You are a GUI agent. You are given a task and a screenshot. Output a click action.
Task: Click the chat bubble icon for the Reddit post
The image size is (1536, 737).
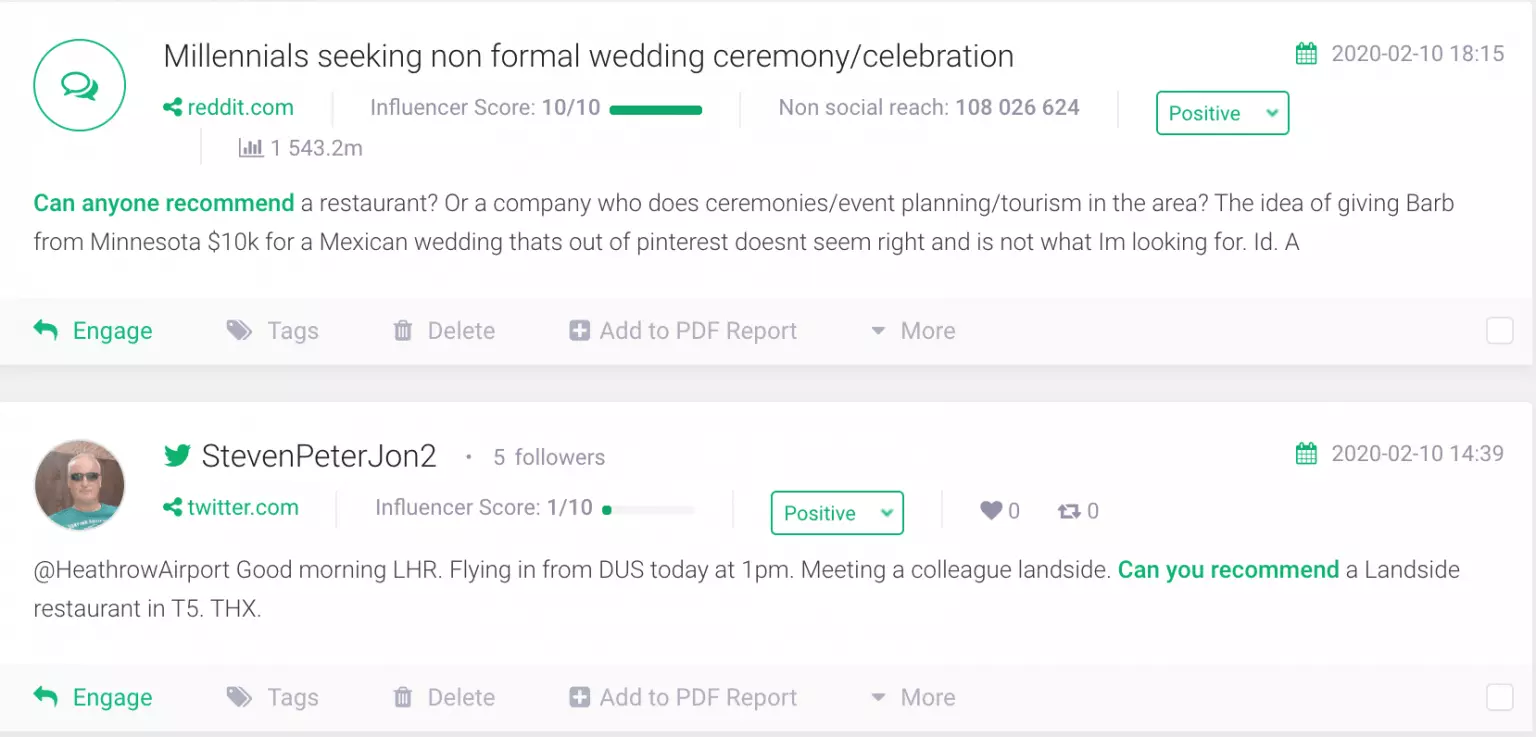80,86
